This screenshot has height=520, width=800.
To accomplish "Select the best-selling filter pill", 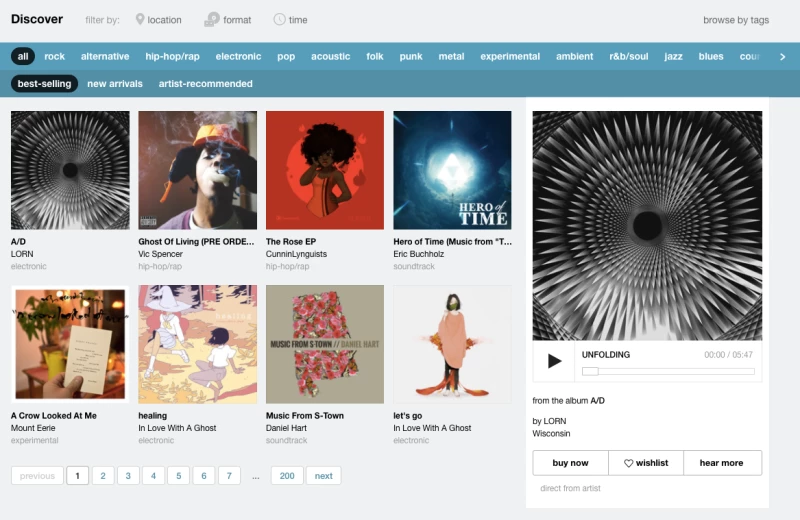I will click(x=44, y=84).
